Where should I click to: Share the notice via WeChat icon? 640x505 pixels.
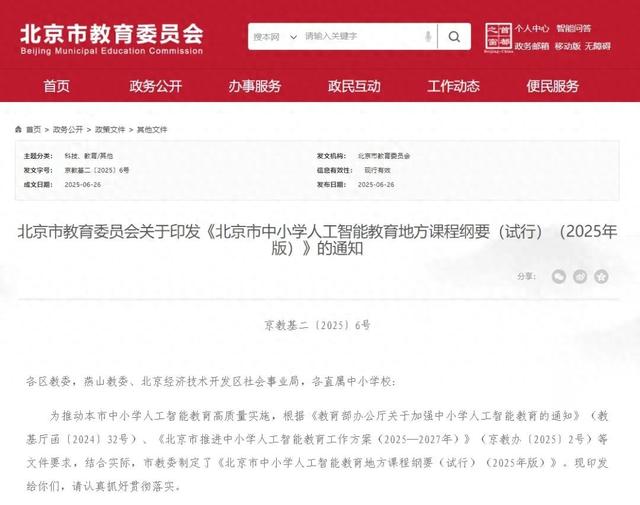[559, 276]
